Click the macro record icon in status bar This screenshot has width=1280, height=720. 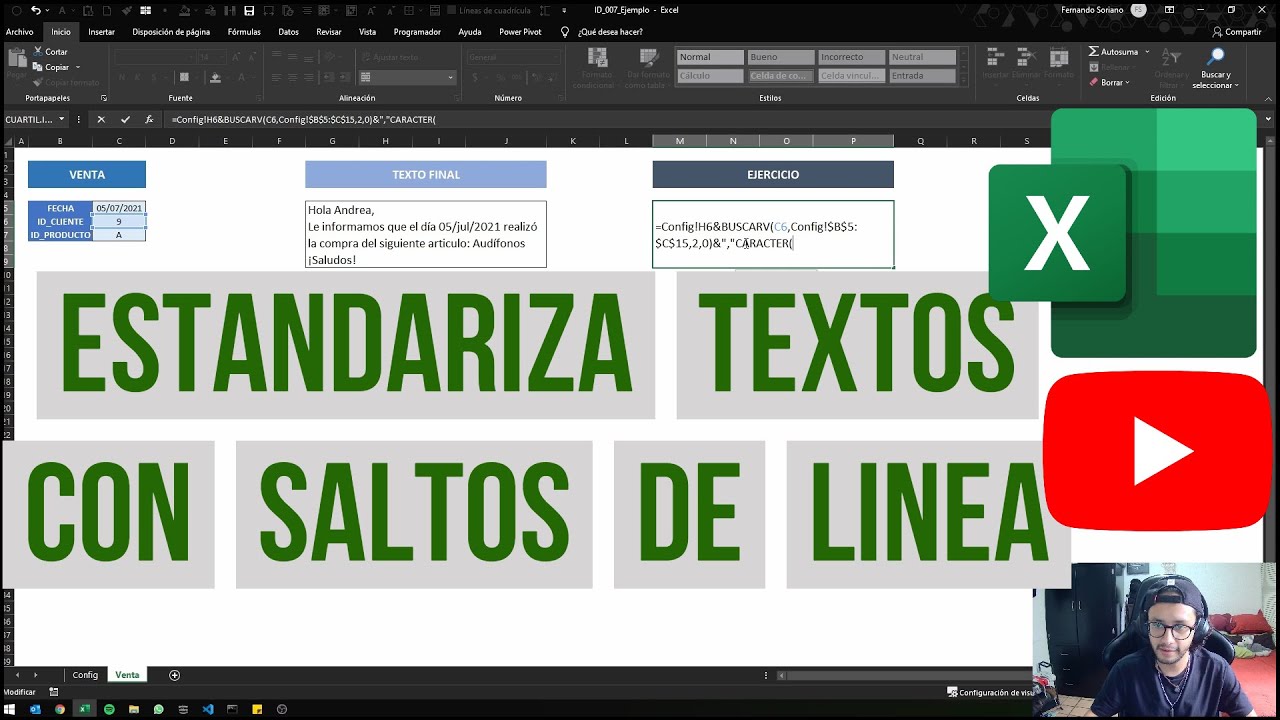pyautogui.click(x=53, y=692)
